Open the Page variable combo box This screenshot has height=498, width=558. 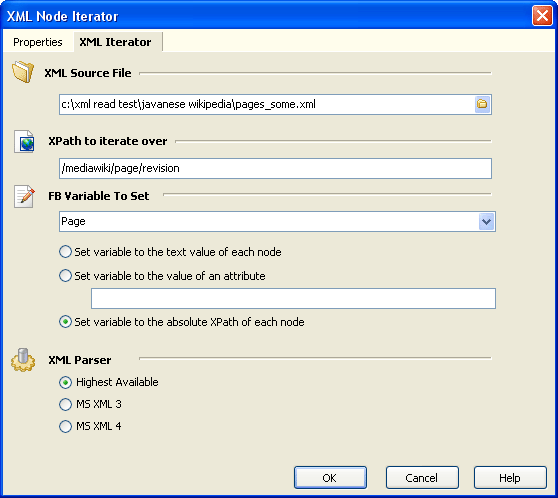point(277,221)
